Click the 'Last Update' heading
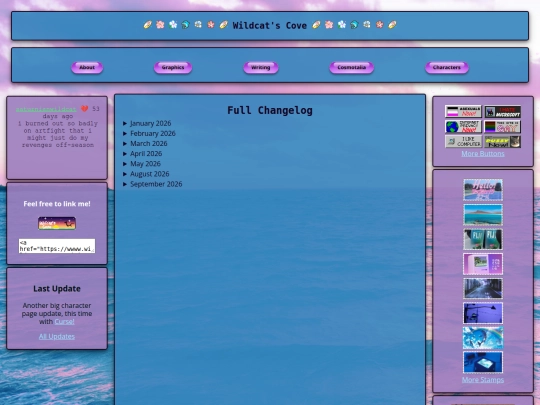Viewport: 540px width, 405px height. [57, 289]
